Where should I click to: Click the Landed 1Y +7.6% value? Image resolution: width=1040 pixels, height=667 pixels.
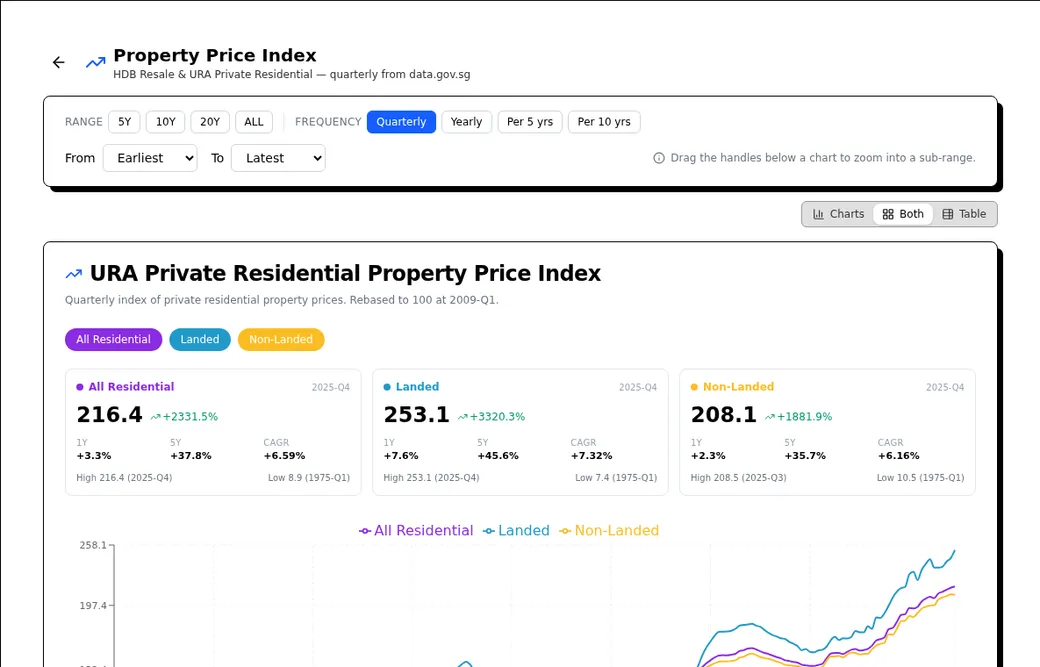[x=401, y=456]
